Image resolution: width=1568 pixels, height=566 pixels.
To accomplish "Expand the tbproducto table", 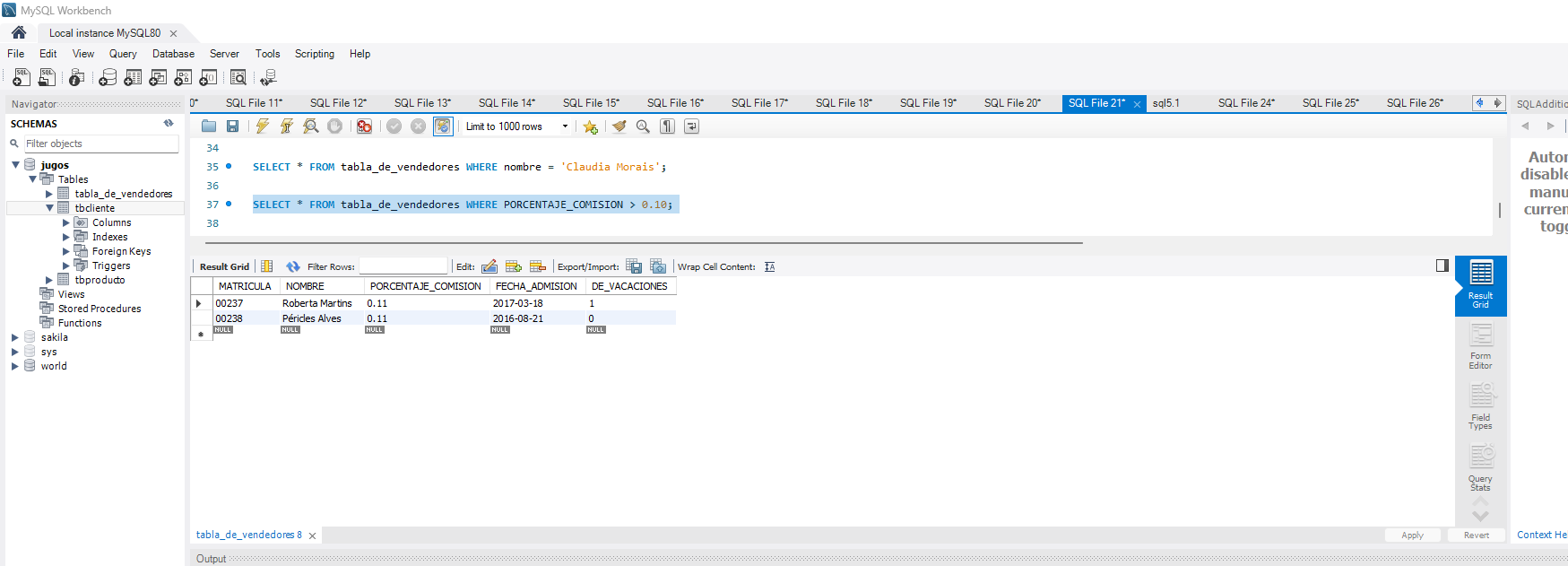I will (49, 280).
